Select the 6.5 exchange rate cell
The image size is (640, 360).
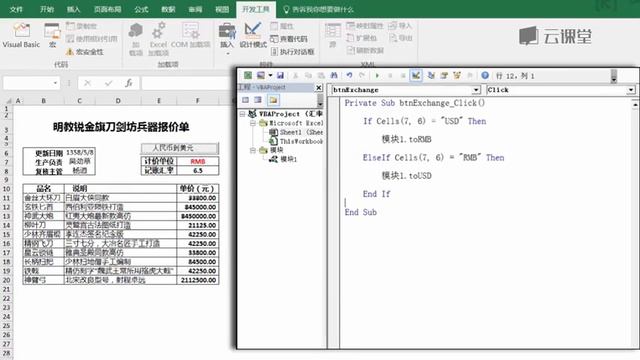pos(198,171)
